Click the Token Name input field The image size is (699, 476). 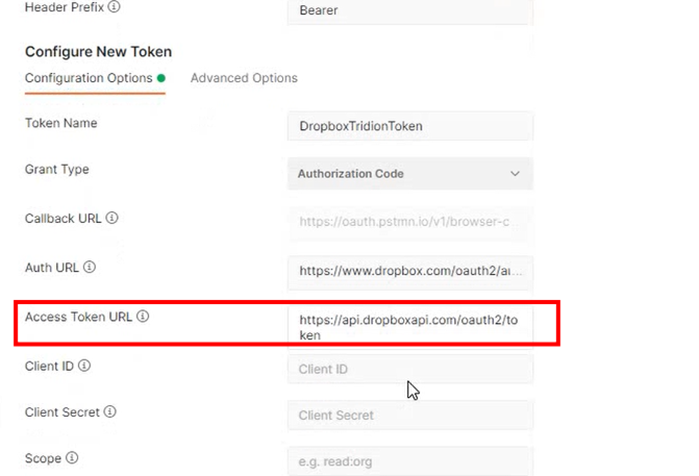click(410, 126)
